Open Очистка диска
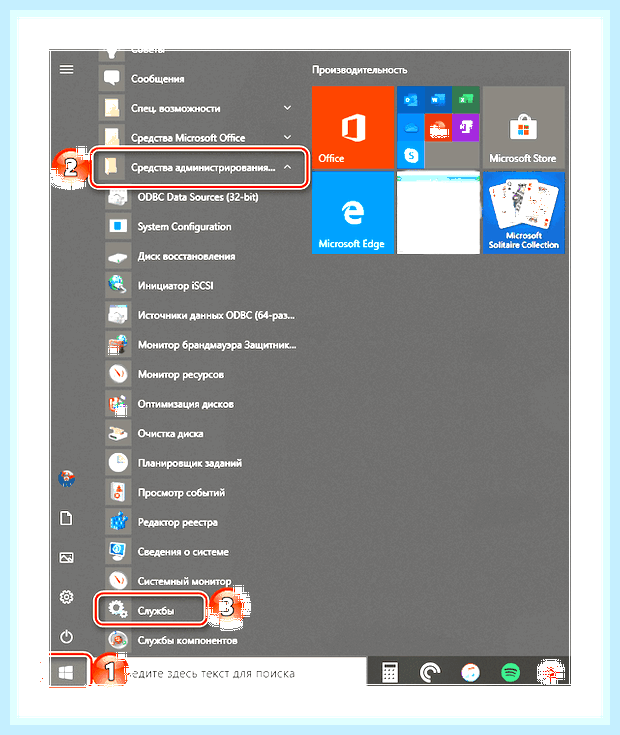The image size is (620, 735). (x=200, y=434)
